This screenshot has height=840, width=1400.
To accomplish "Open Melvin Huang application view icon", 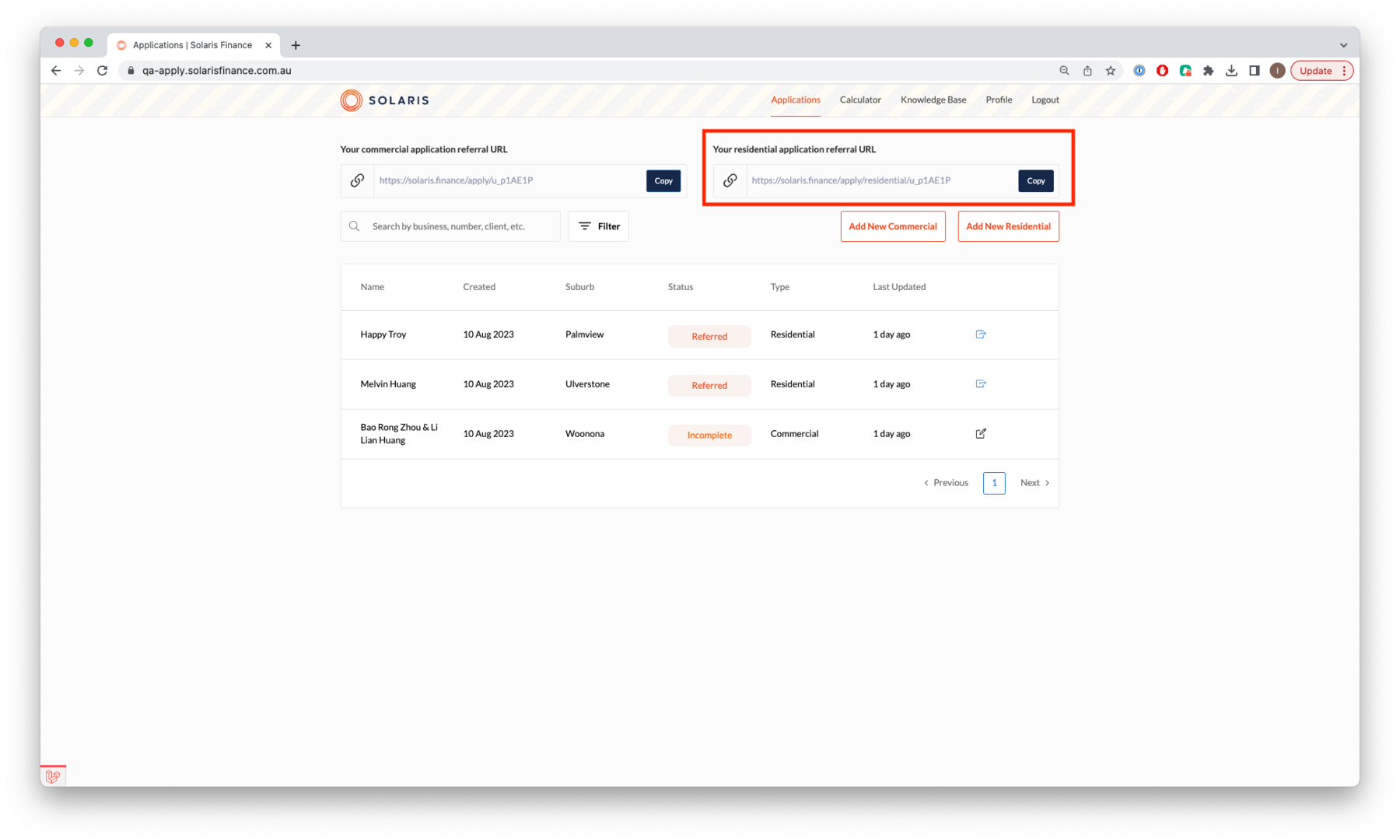I will (980, 383).
